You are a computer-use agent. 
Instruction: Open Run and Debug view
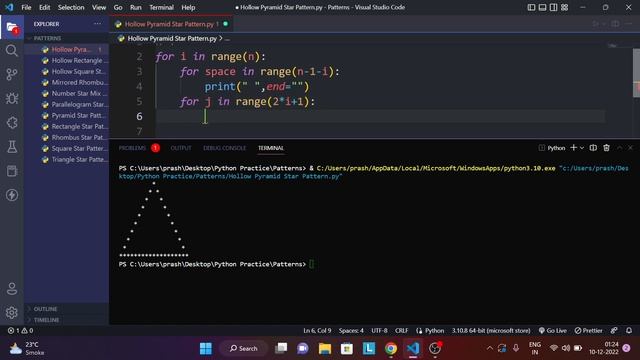pos(12,98)
